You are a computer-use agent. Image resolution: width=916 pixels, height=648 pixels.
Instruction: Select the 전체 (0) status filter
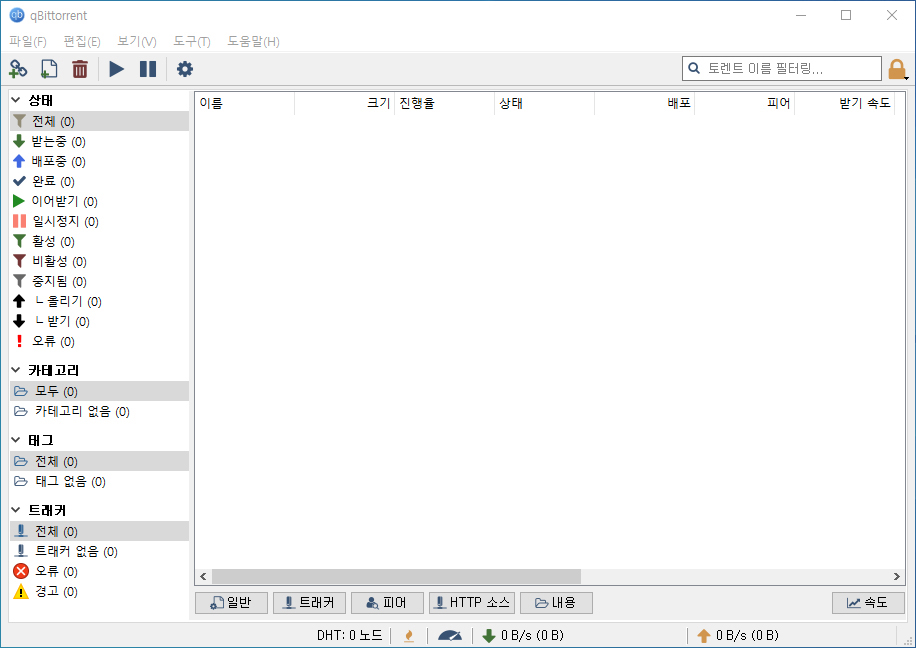(x=99, y=121)
